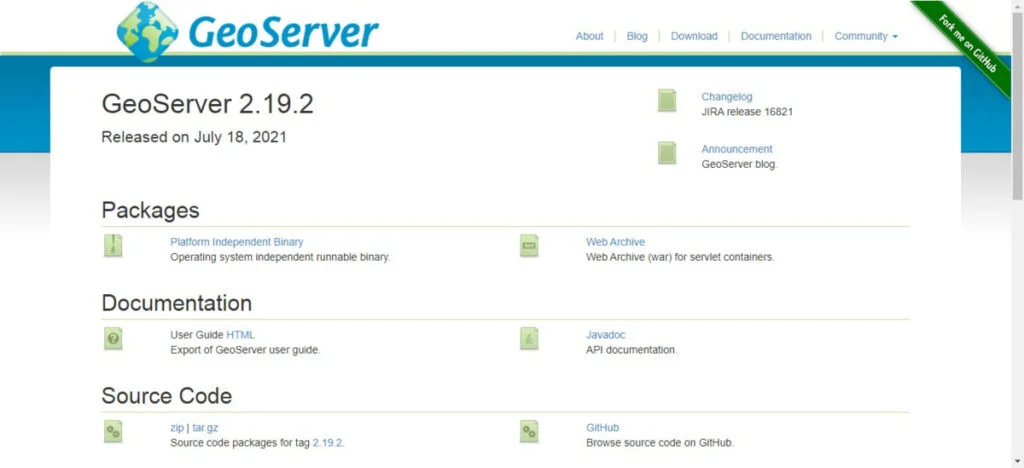Download the Web Archive package
Viewport: 1024px width, 468px height.
coord(615,242)
